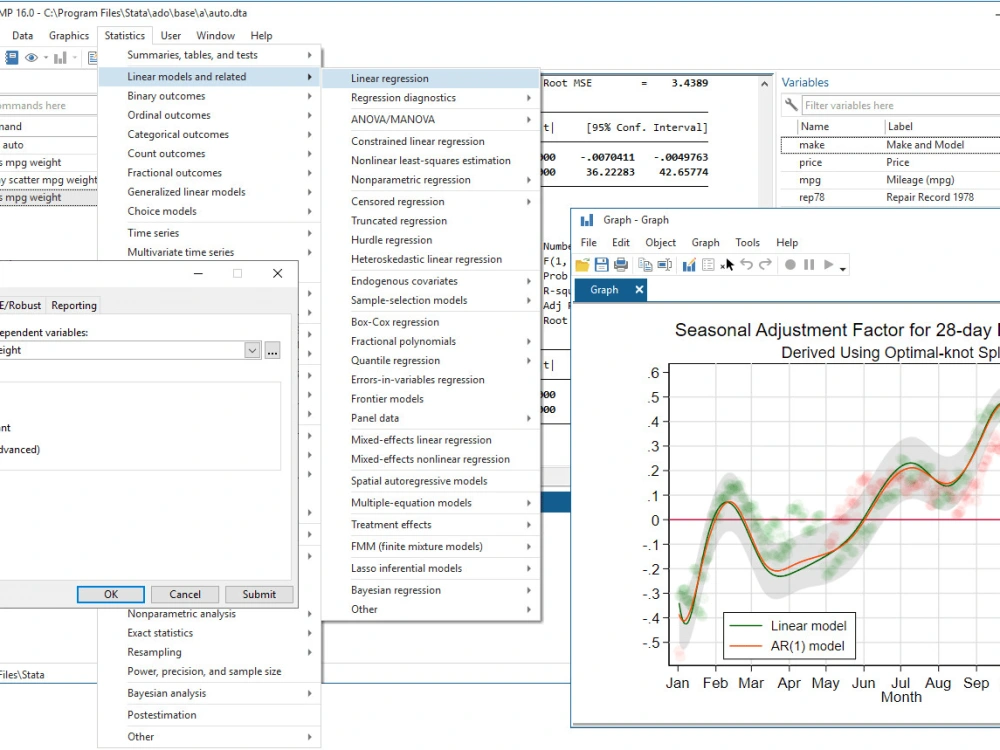Click the ellipsis button beside variables field

(x=272, y=350)
